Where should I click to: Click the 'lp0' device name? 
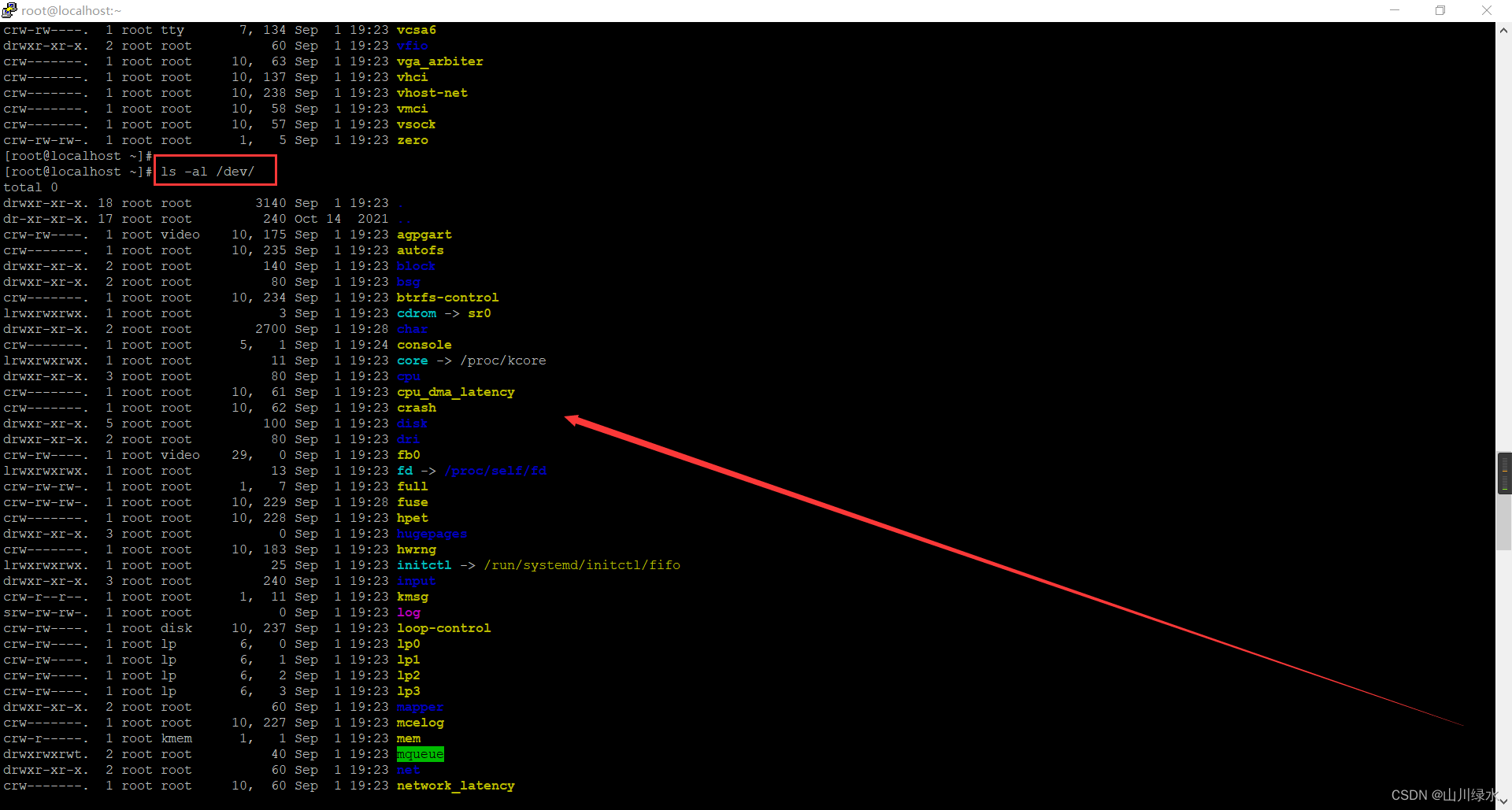pyautogui.click(x=409, y=644)
